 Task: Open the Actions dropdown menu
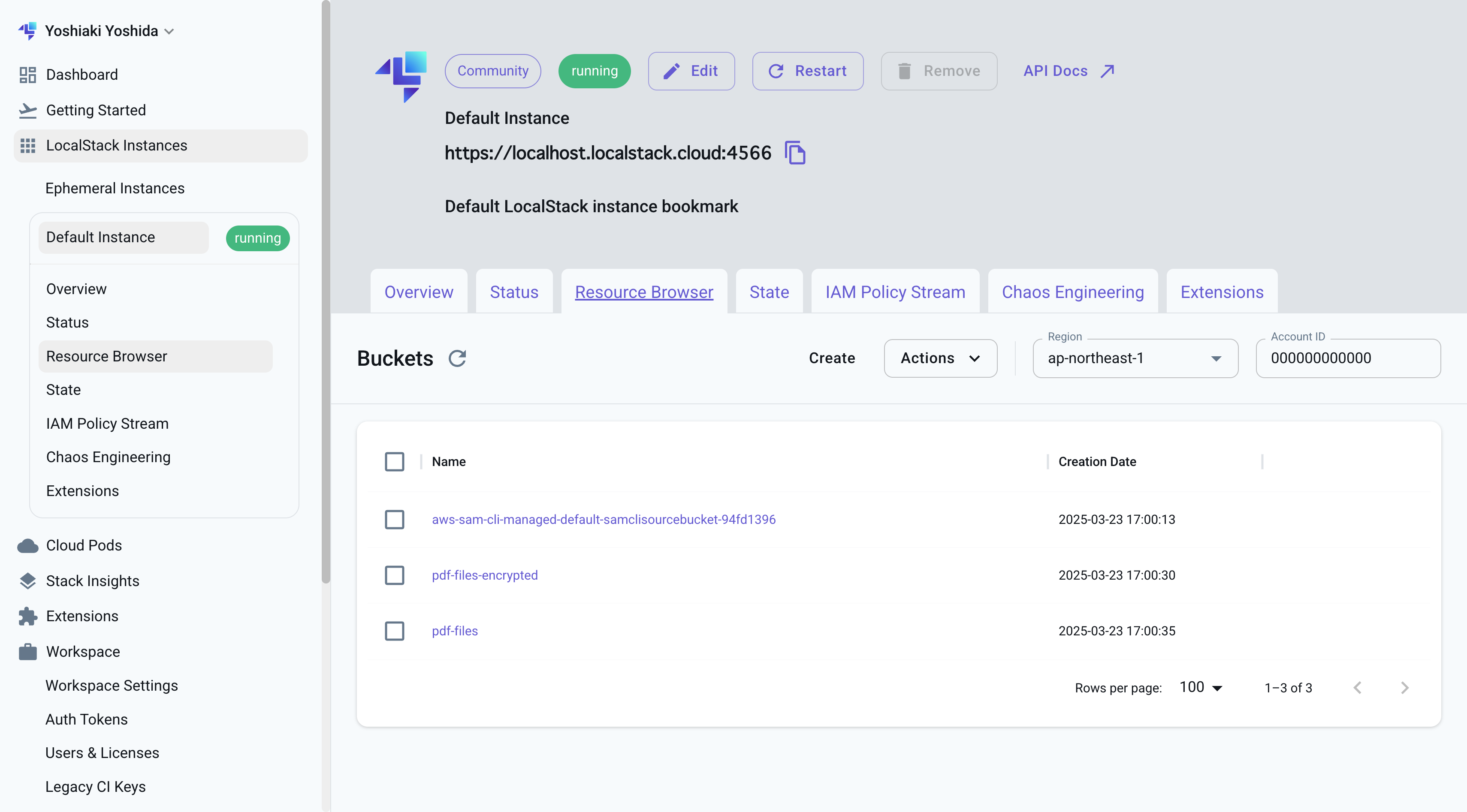pyautogui.click(x=940, y=358)
